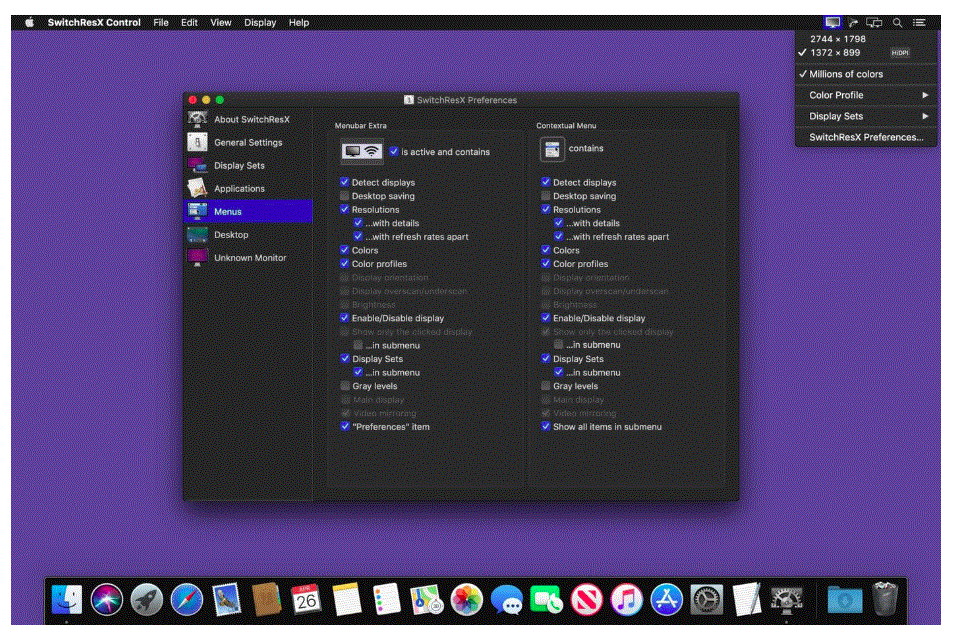Select Unknown Monitor in the sidebar
Image resolution: width=954 pixels, height=636 pixels.
click(x=248, y=257)
